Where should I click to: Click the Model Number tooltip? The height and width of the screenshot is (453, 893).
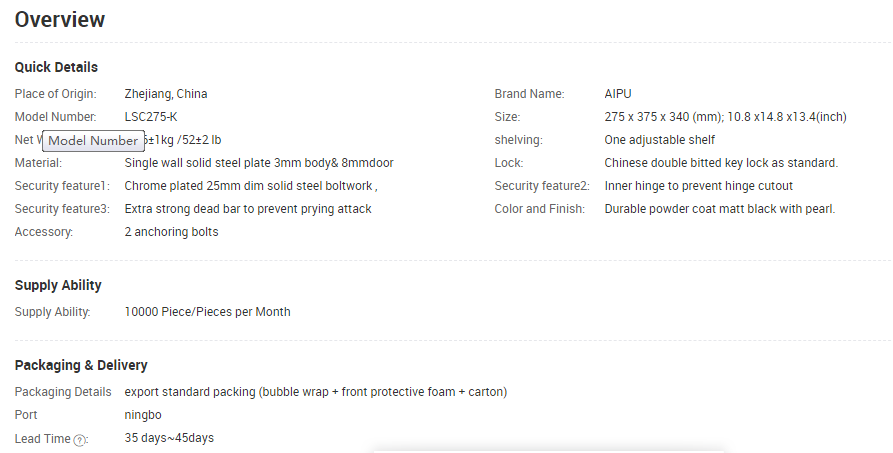point(93,141)
